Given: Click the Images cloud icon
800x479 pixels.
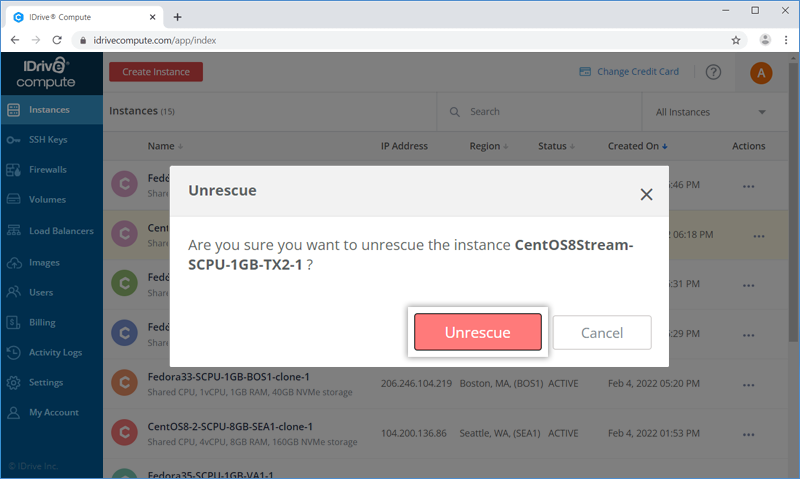Looking at the screenshot, I should click(x=14, y=263).
